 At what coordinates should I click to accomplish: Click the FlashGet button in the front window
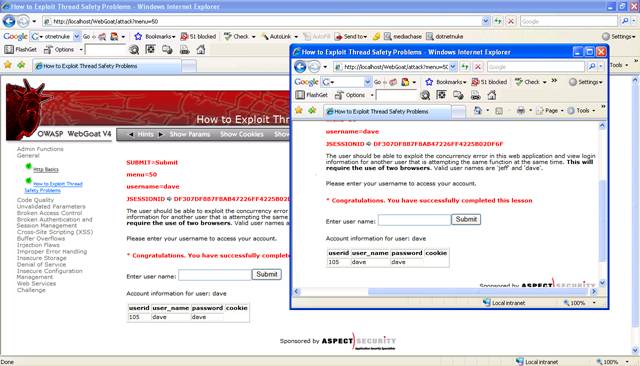312,95
